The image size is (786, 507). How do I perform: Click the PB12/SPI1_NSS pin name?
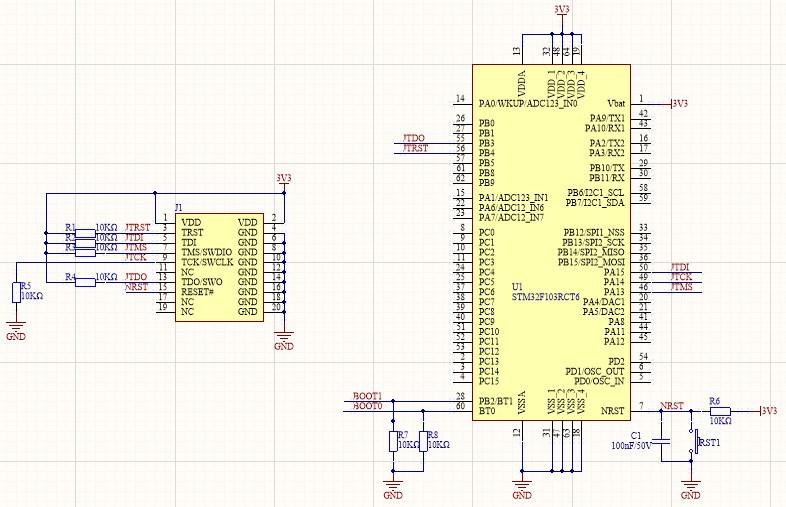594,233
